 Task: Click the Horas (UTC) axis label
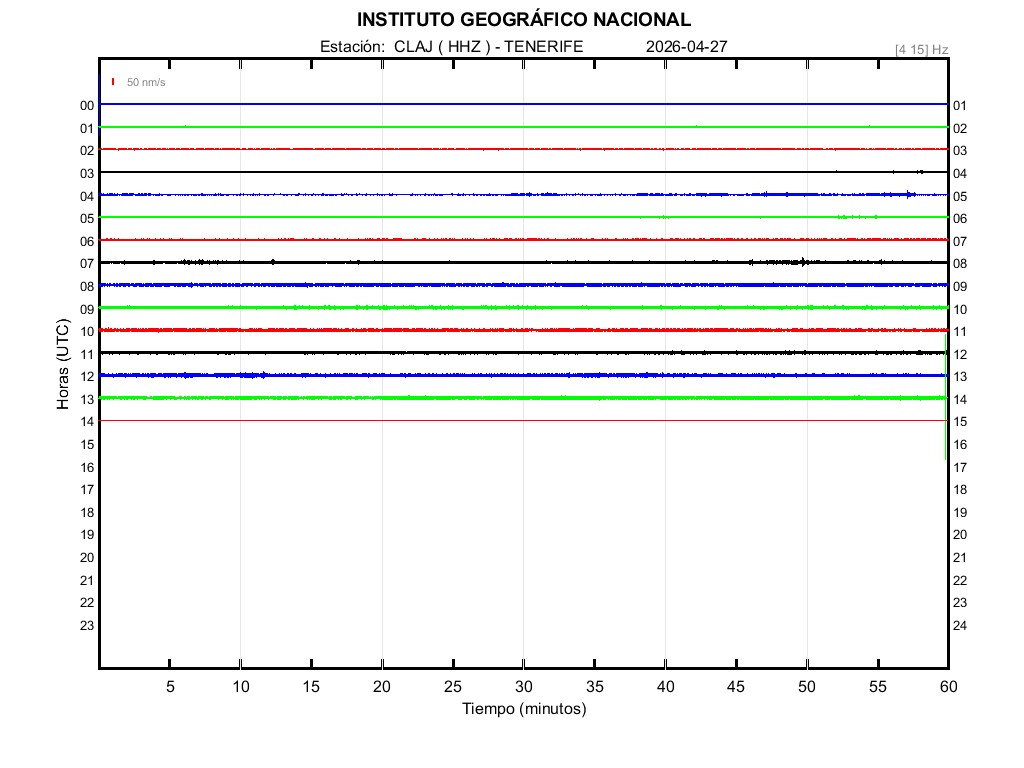pos(63,364)
